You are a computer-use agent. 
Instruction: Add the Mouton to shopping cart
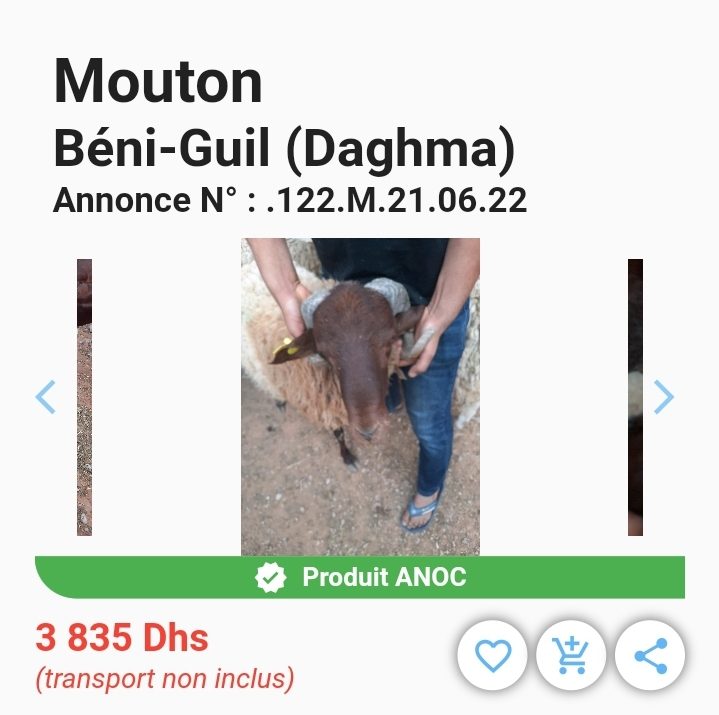point(571,655)
